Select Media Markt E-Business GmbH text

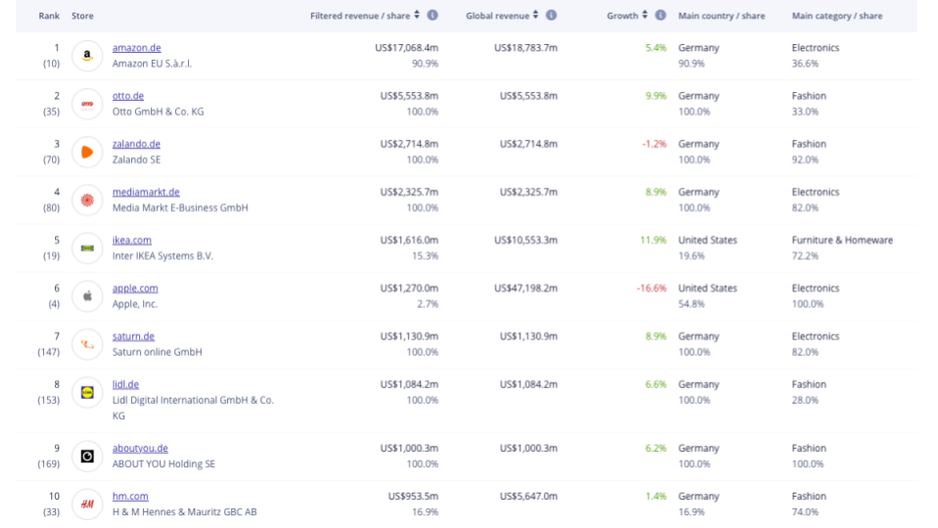[x=180, y=208]
